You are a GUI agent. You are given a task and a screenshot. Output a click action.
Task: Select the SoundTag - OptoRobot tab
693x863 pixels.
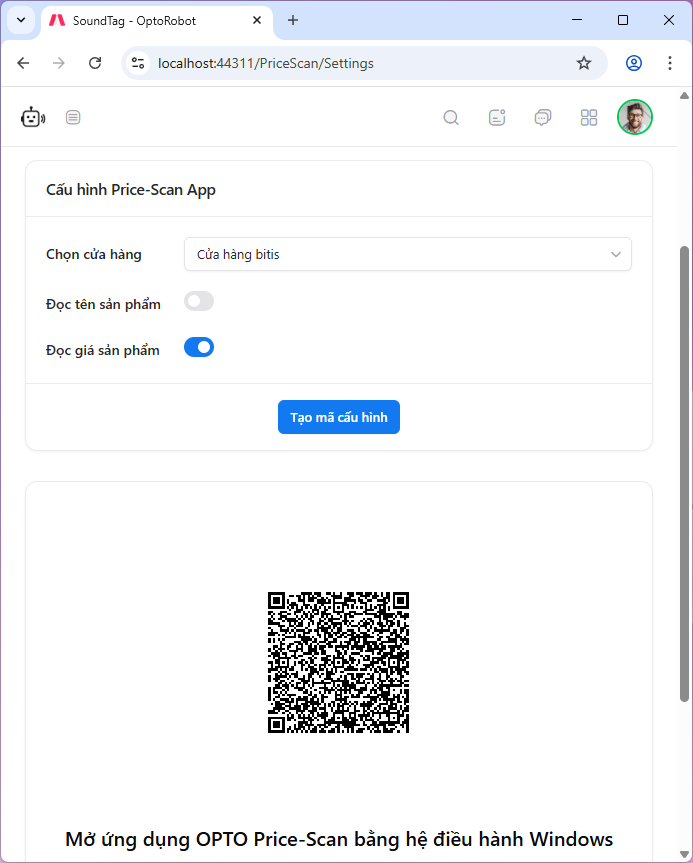tap(157, 22)
